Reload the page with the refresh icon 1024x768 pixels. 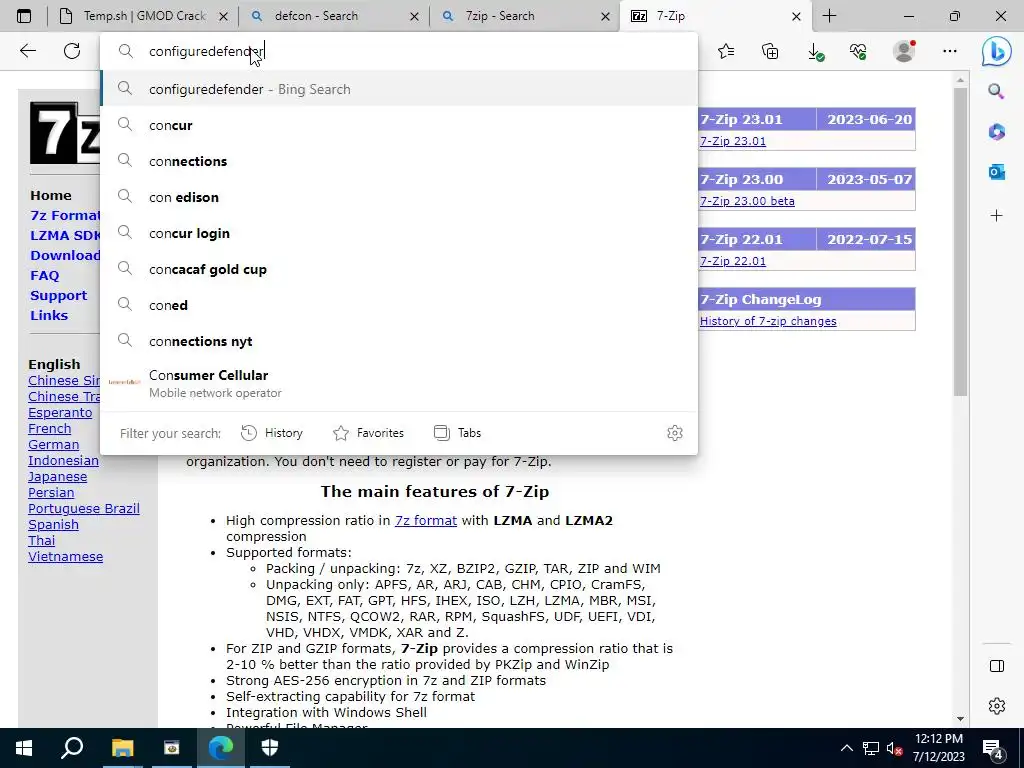[72, 51]
